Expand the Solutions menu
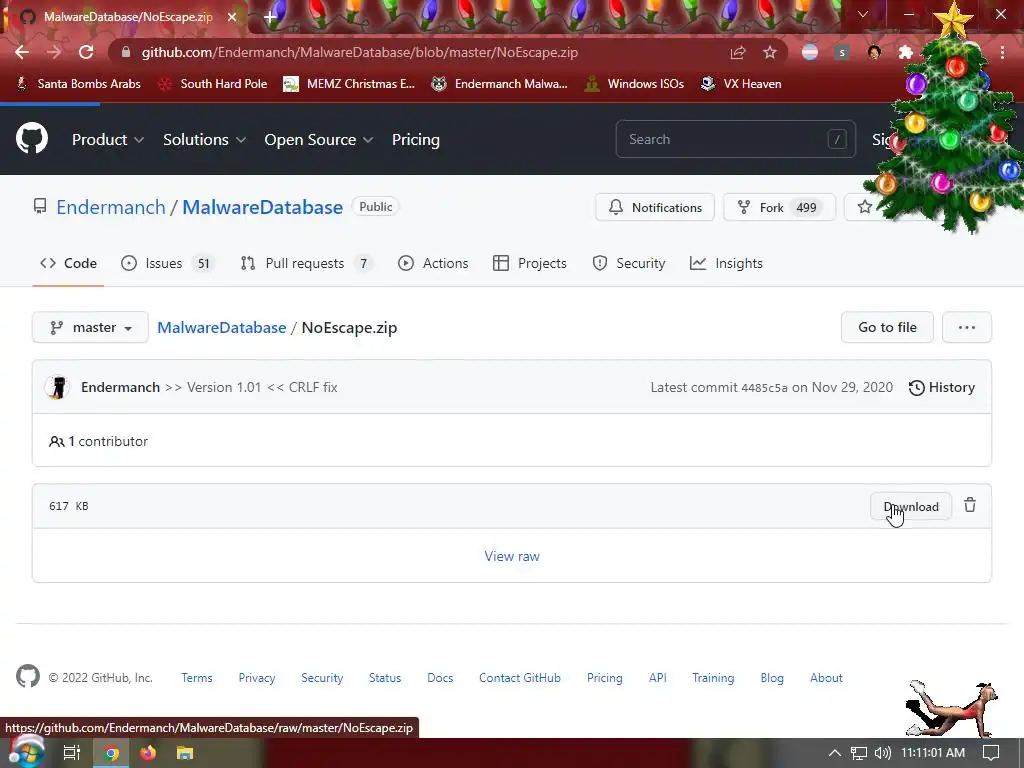This screenshot has height=768, width=1024. click(204, 140)
